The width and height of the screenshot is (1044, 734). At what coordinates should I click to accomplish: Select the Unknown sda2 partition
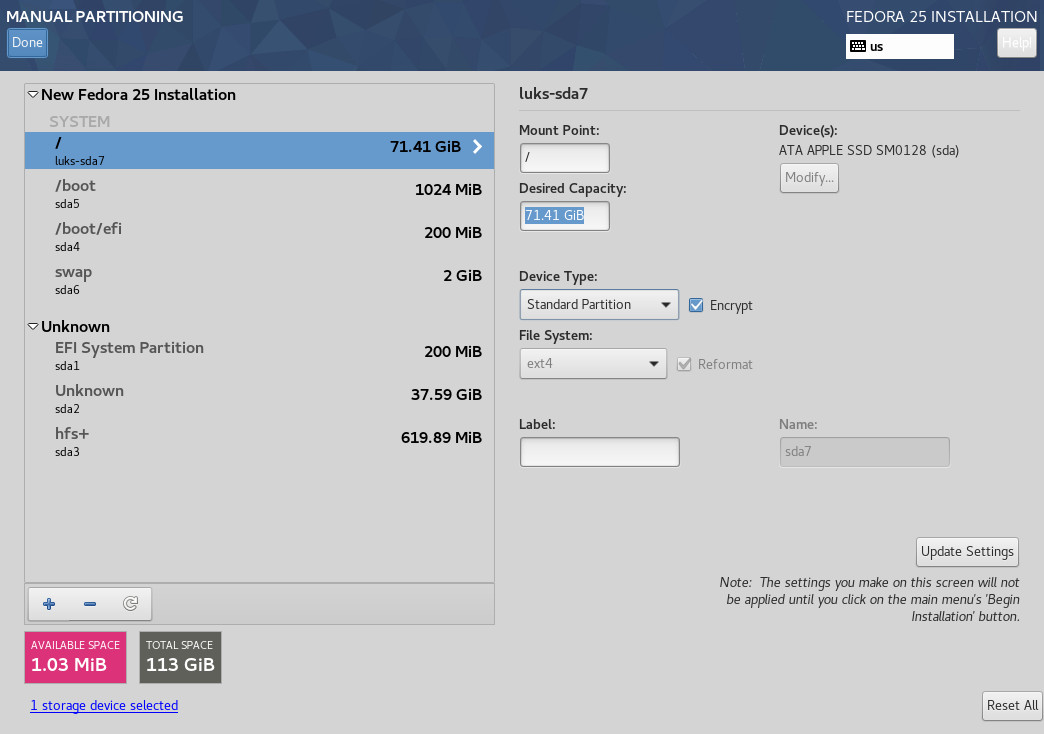point(260,398)
